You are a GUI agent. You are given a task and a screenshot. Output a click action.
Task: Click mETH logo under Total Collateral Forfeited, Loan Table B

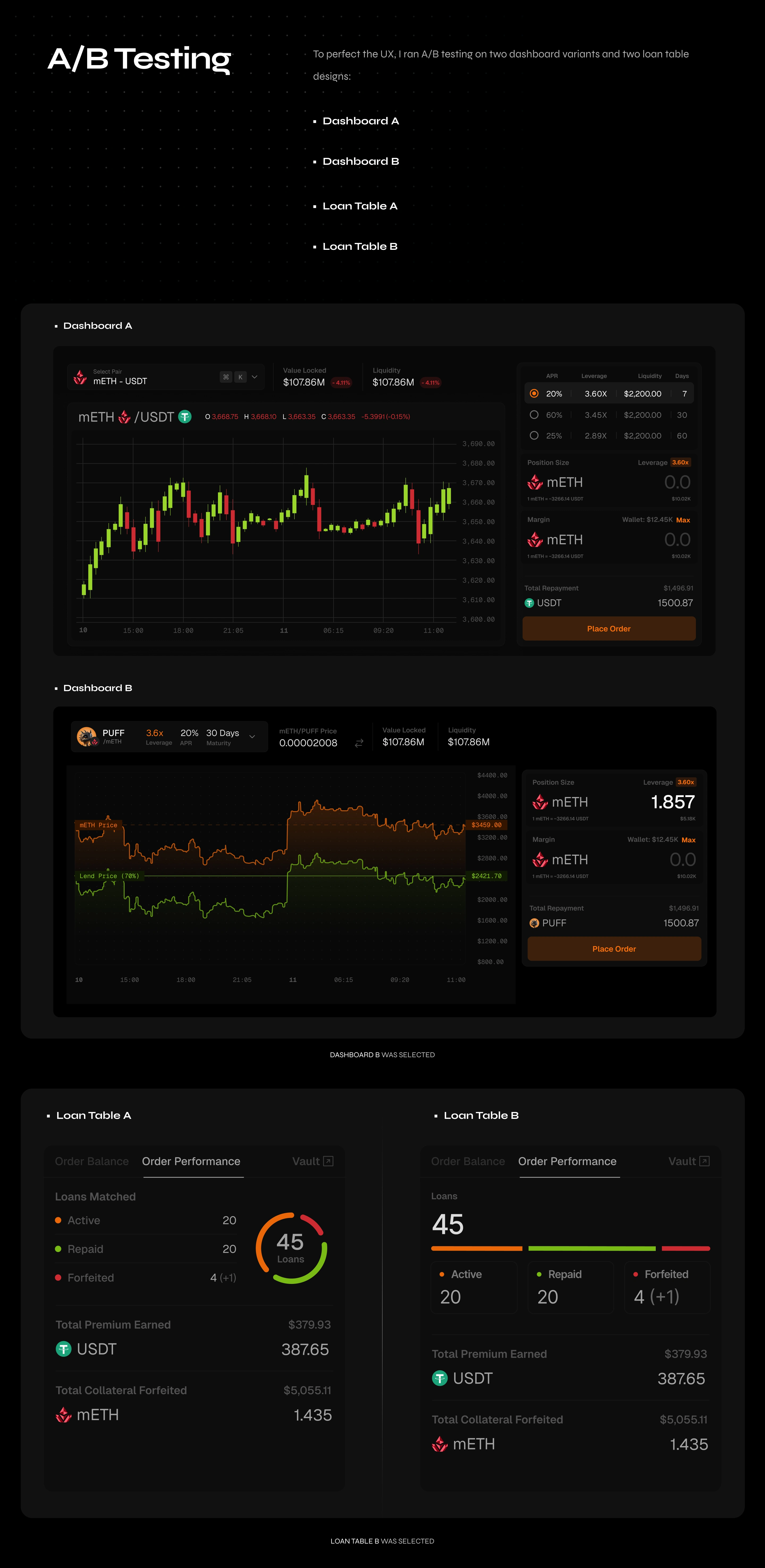click(x=439, y=1444)
